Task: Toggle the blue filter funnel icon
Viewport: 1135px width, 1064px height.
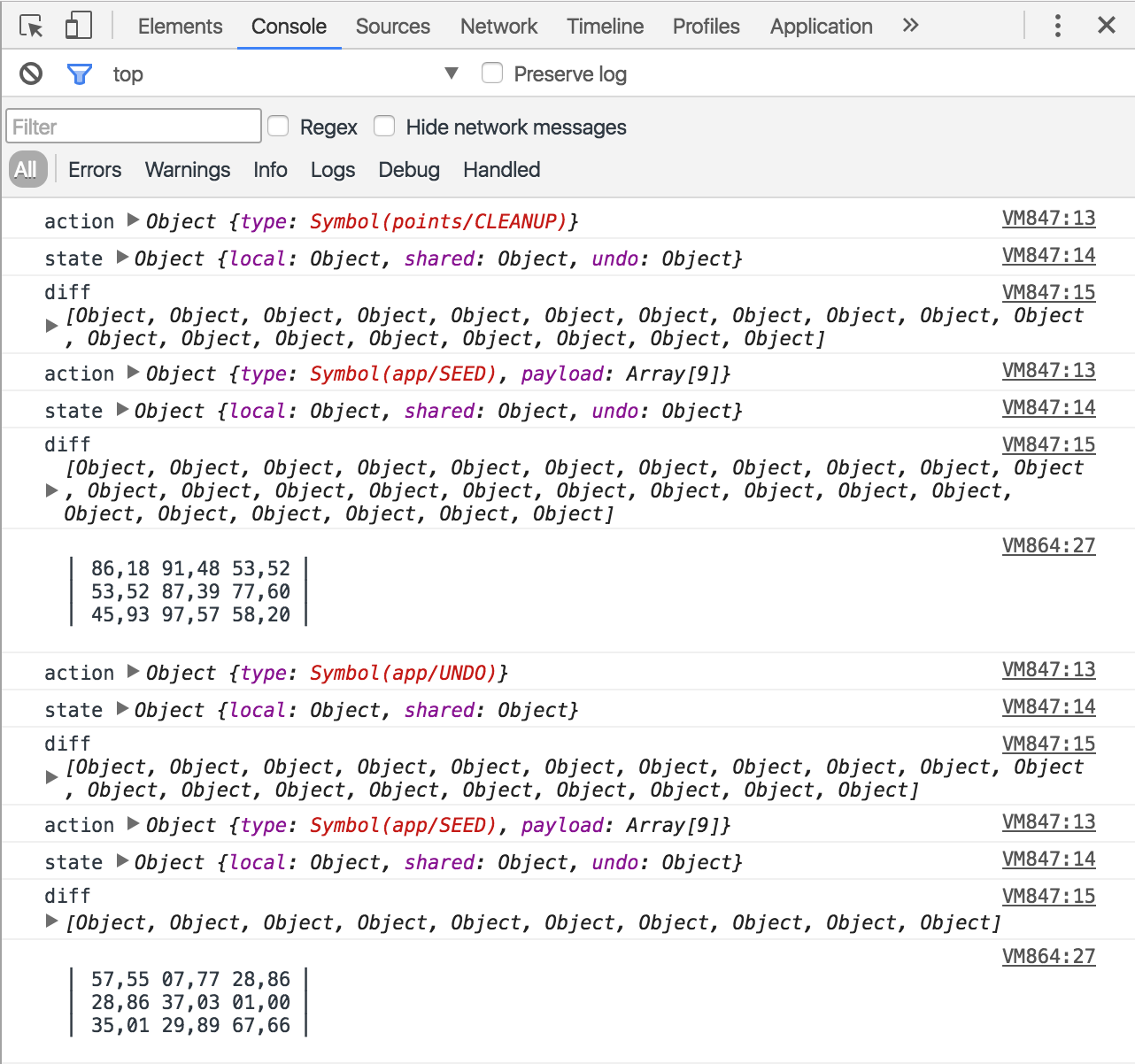Action: click(80, 73)
